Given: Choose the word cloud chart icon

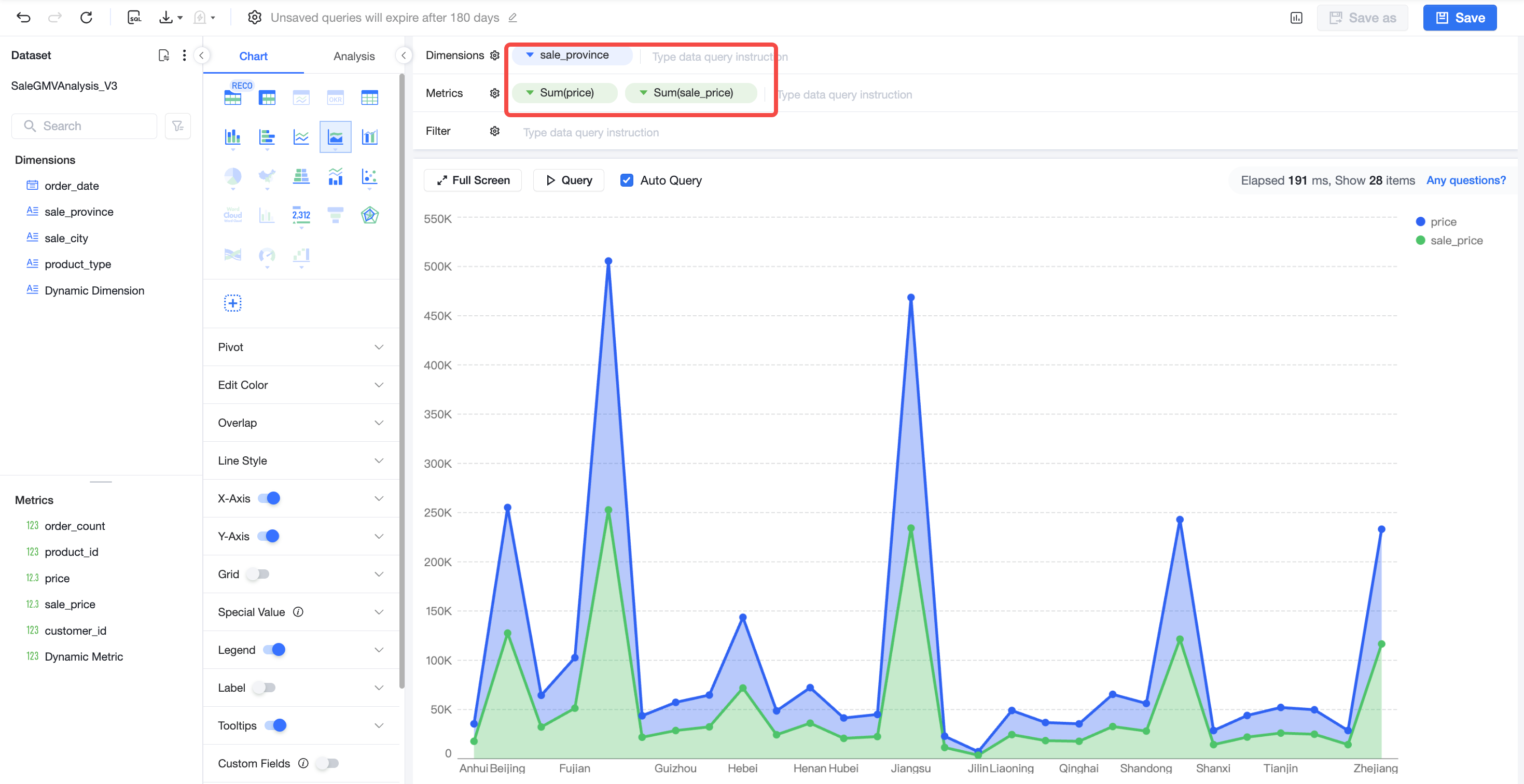Looking at the screenshot, I should [232, 215].
